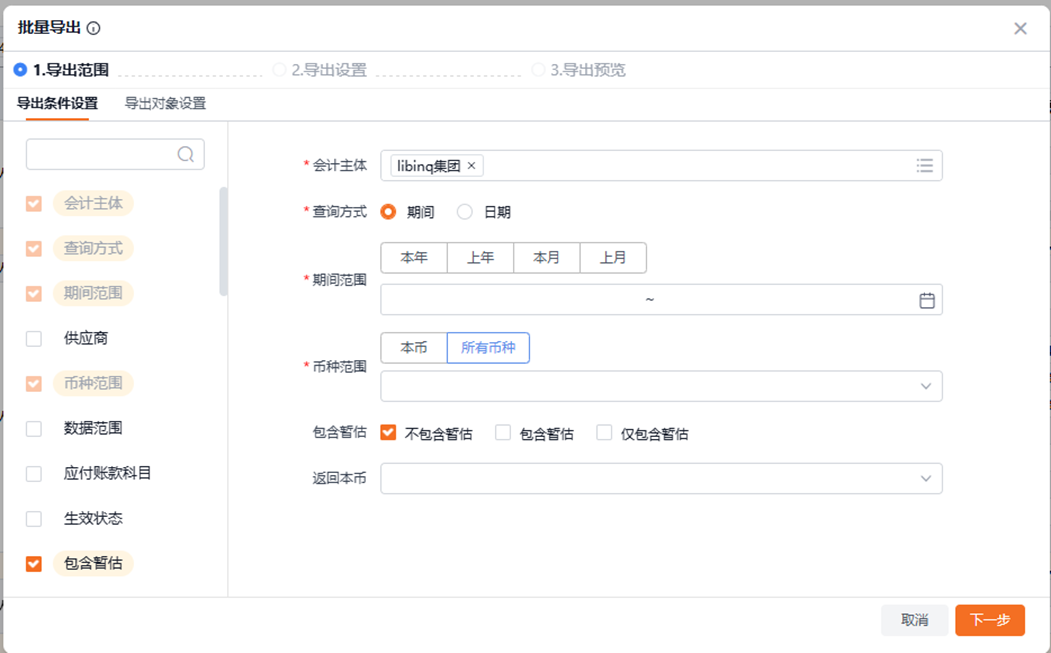Click the search magnifier icon in filter box

coord(186,155)
